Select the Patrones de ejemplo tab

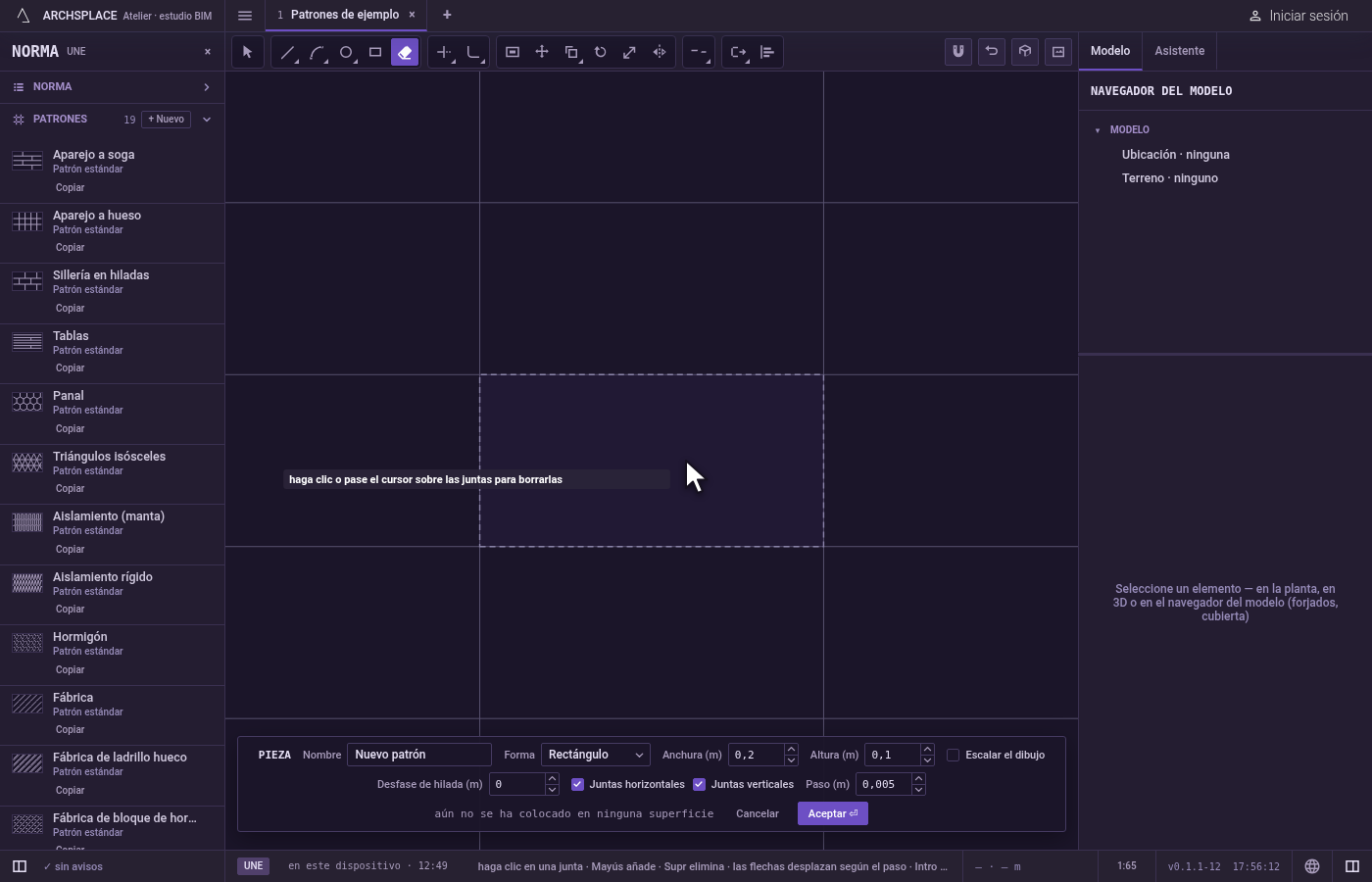tap(344, 15)
